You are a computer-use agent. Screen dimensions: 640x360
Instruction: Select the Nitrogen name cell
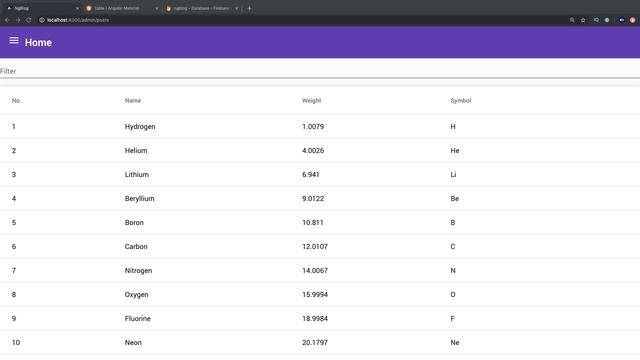(x=138, y=271)
